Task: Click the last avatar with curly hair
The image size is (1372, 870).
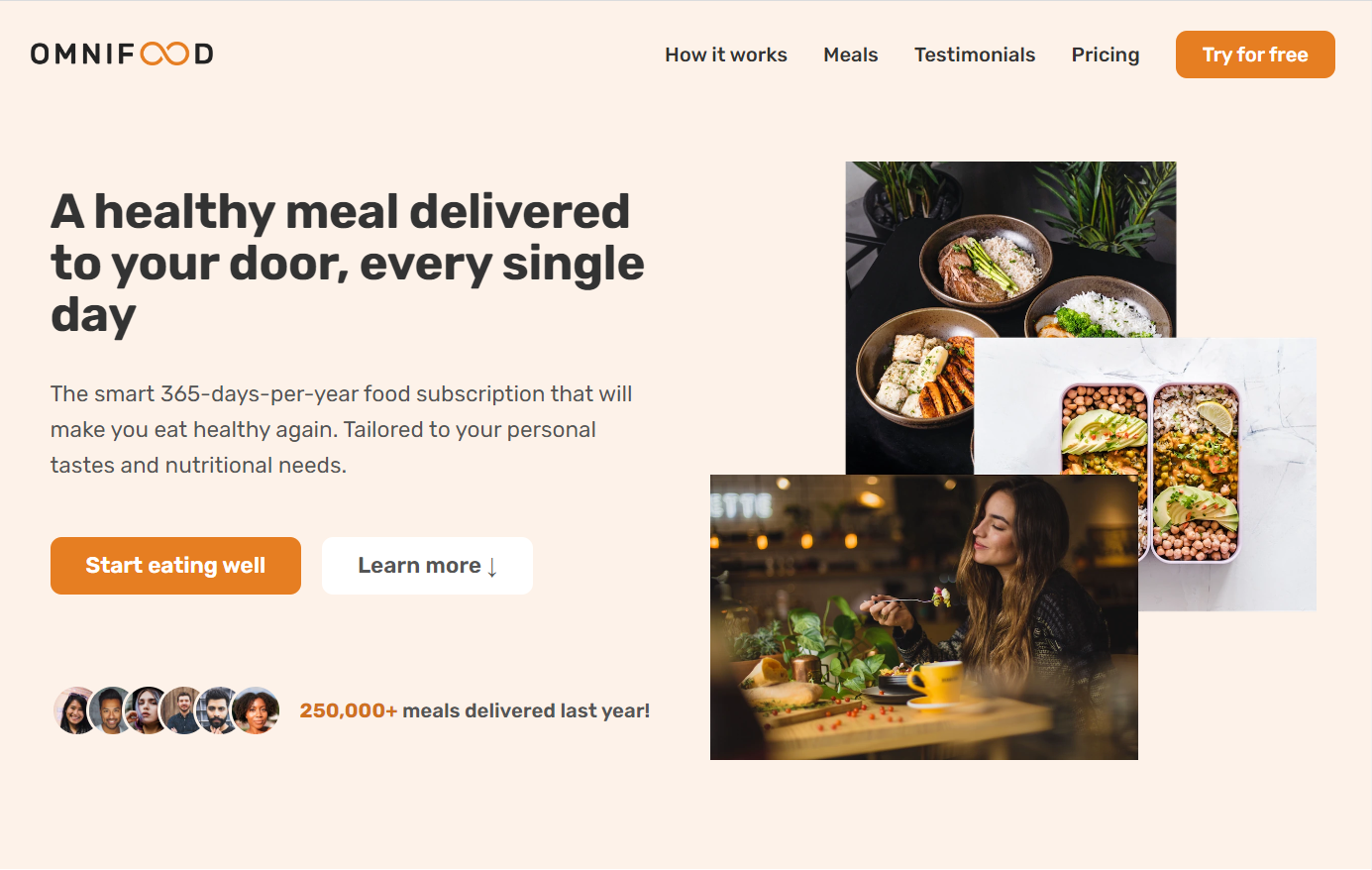Action: (x=256, y=710)
